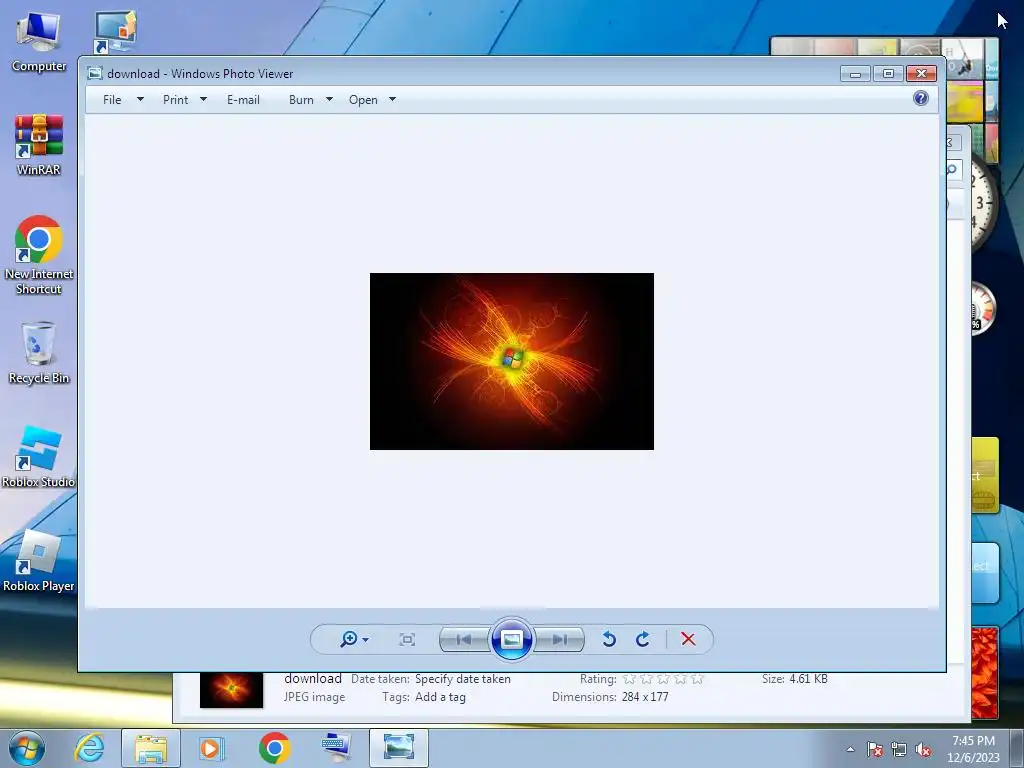Click the Photo Viewer taskbar button

pyautogui.click(x=399, y=748)
